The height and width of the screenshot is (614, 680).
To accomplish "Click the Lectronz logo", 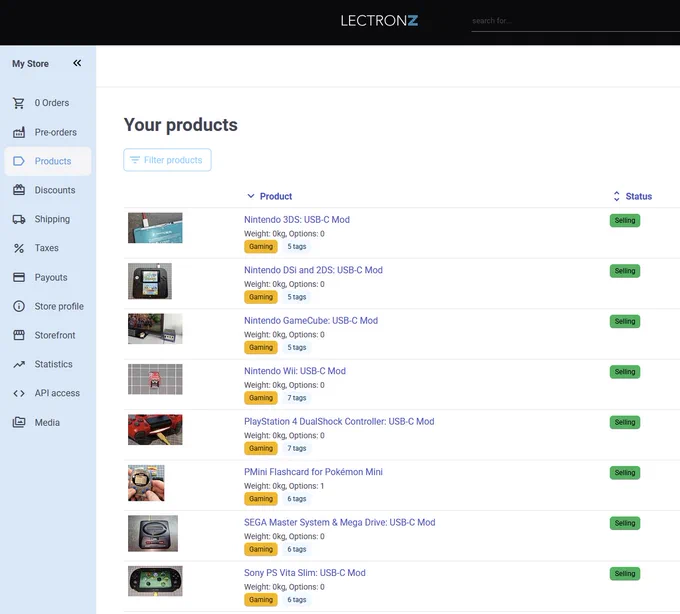I will (x=379, y=21).
